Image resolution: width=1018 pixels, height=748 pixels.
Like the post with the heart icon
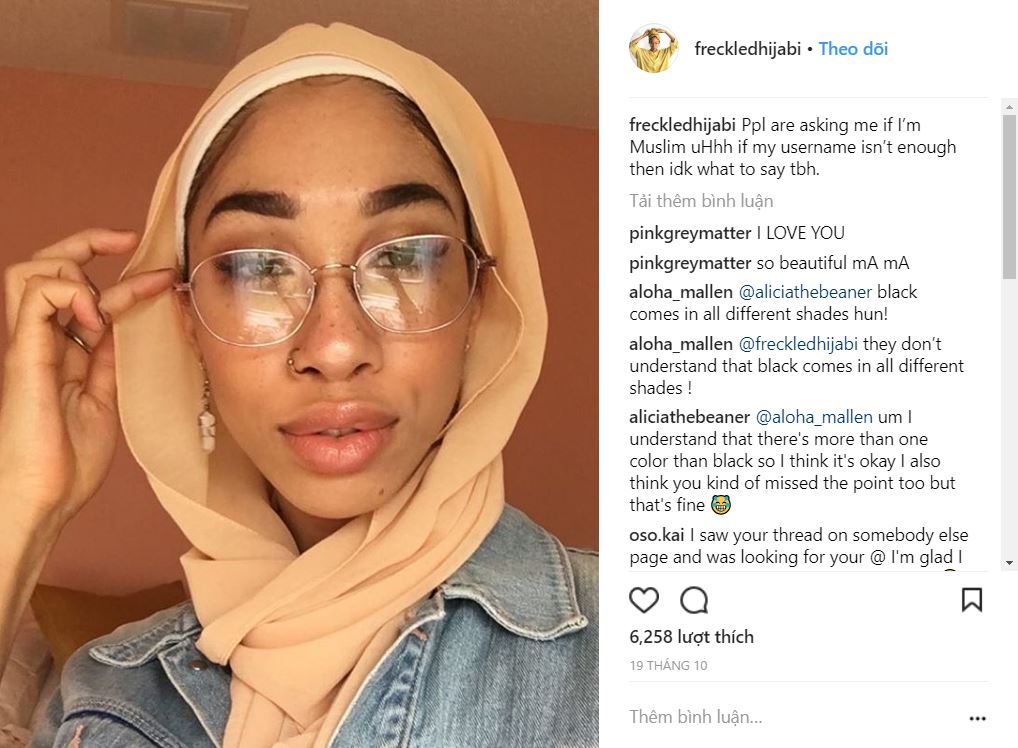tap(644, 600)
